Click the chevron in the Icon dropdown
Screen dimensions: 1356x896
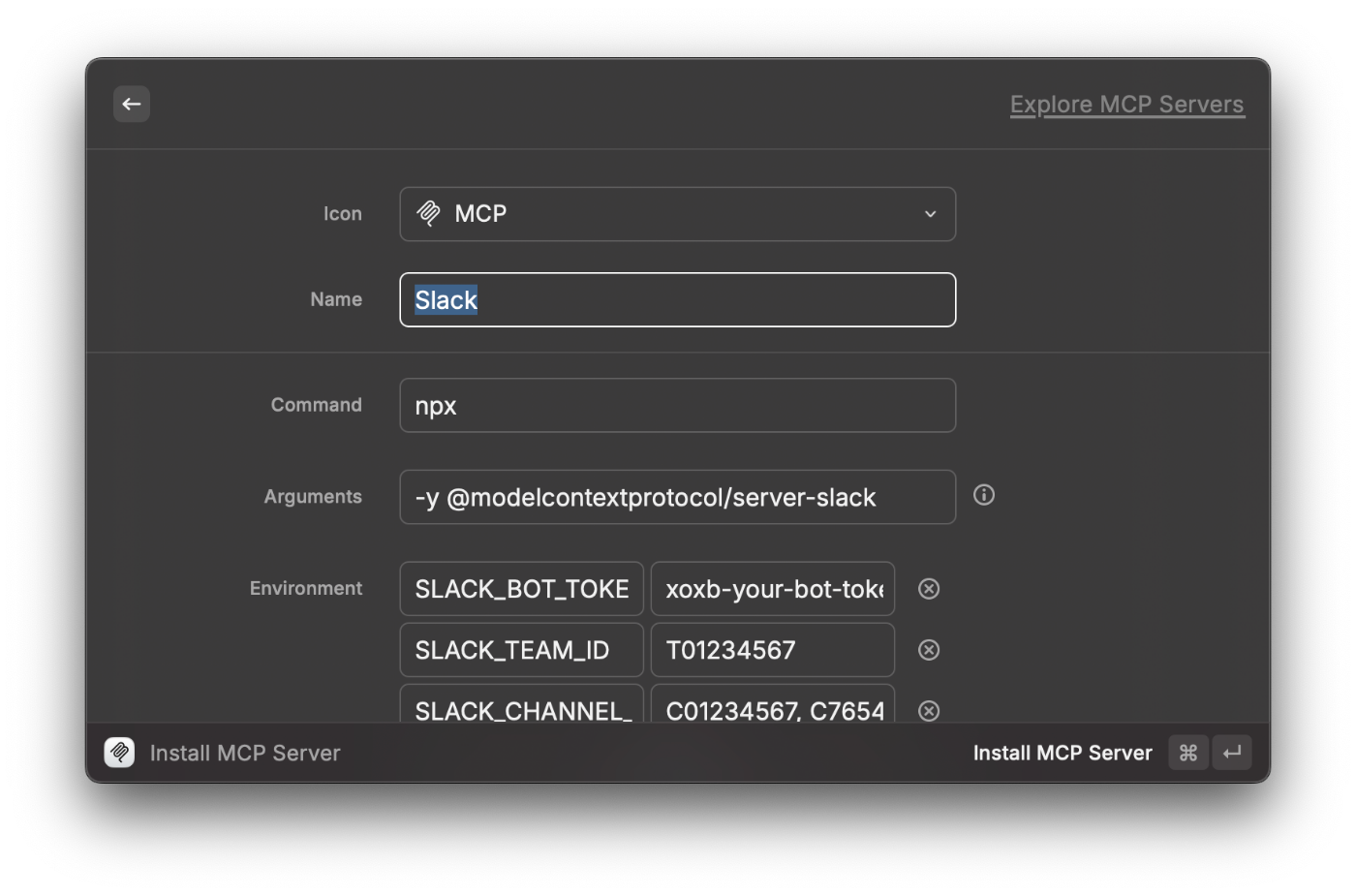[x=930, y=214]
